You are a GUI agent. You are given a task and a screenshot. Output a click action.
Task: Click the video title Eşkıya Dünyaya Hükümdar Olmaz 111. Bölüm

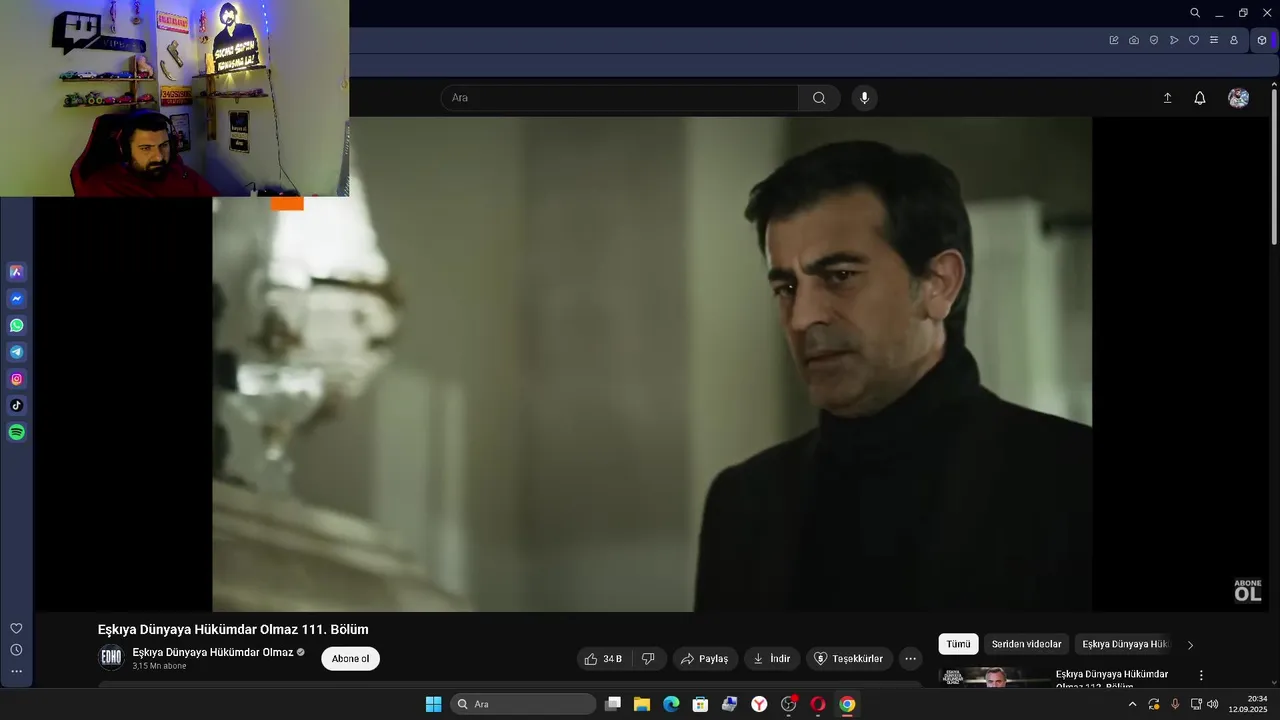pos(233,629)
